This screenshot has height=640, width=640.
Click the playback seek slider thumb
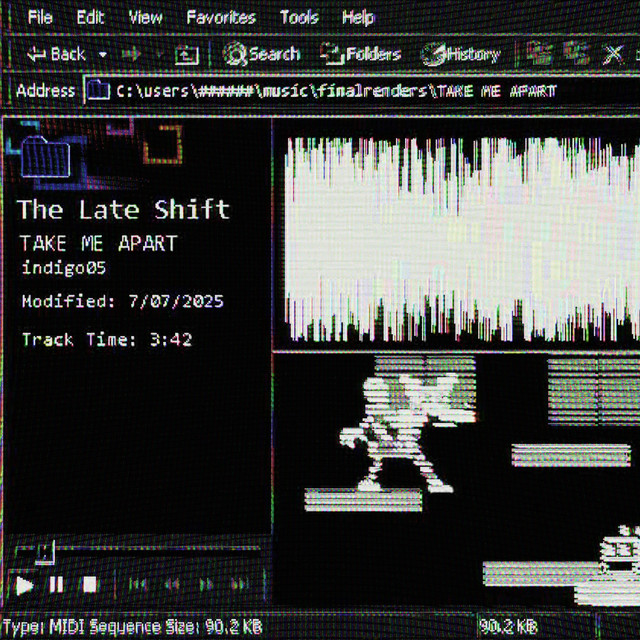[x=43, y=549]
